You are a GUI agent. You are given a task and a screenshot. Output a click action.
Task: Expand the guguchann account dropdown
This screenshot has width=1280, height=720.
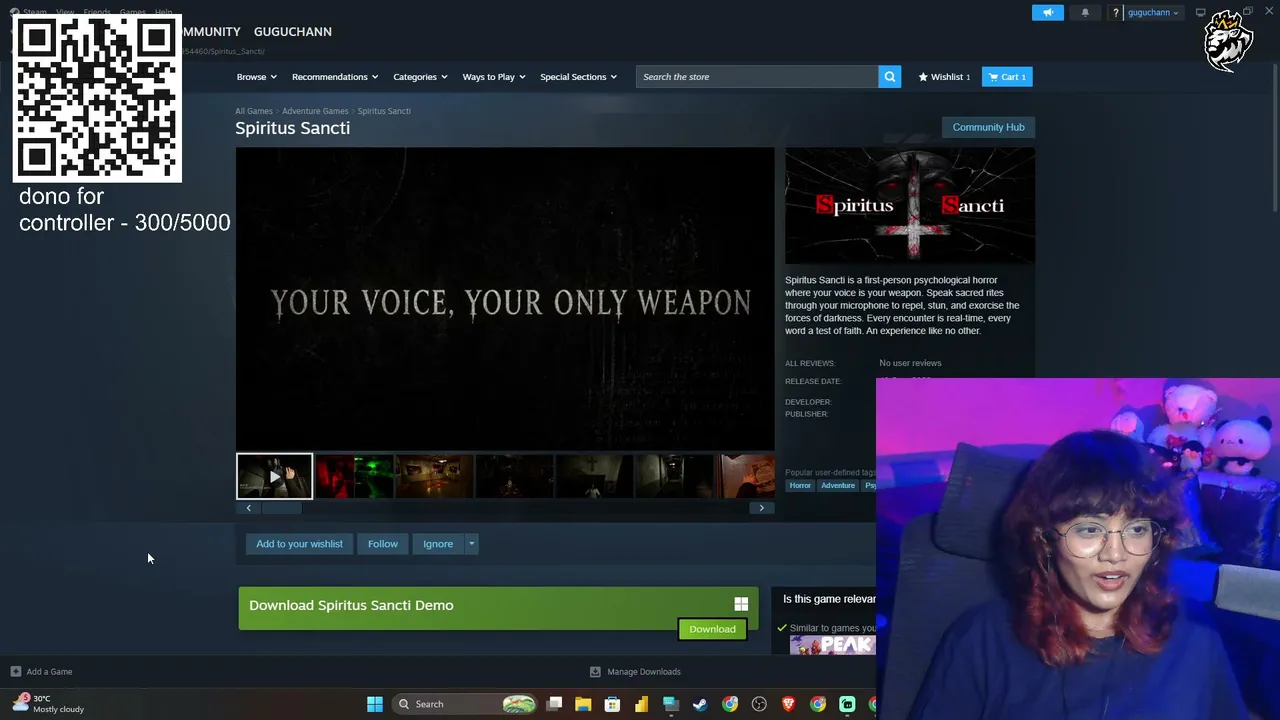click(1153, 13)
